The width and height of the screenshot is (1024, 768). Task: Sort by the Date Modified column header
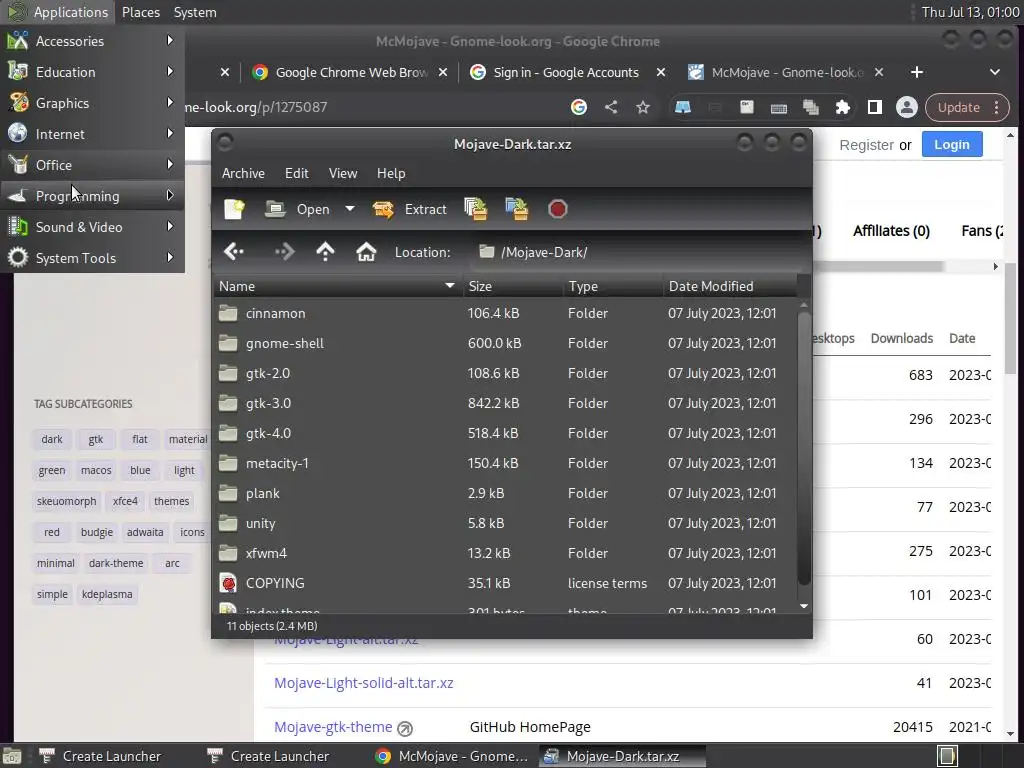click(x=730, y=286)
